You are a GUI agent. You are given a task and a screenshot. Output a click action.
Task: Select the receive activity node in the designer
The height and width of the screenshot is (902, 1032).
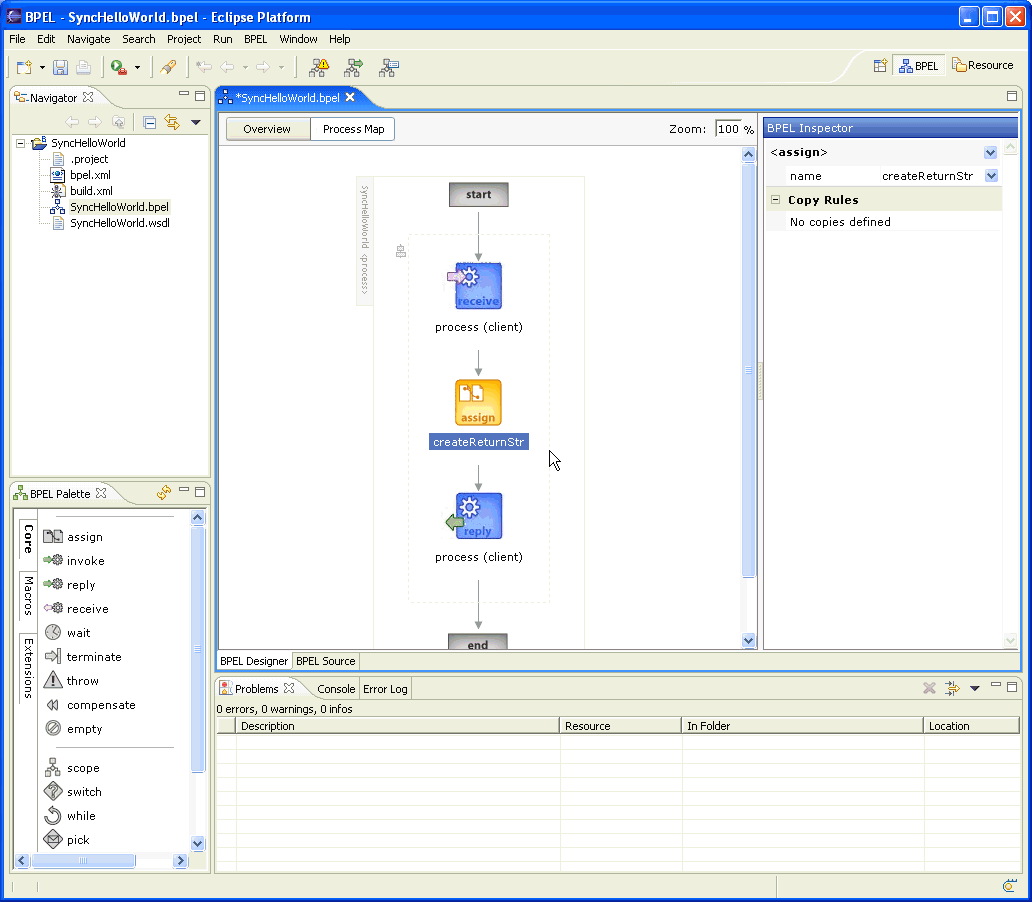tap(478, 286)
